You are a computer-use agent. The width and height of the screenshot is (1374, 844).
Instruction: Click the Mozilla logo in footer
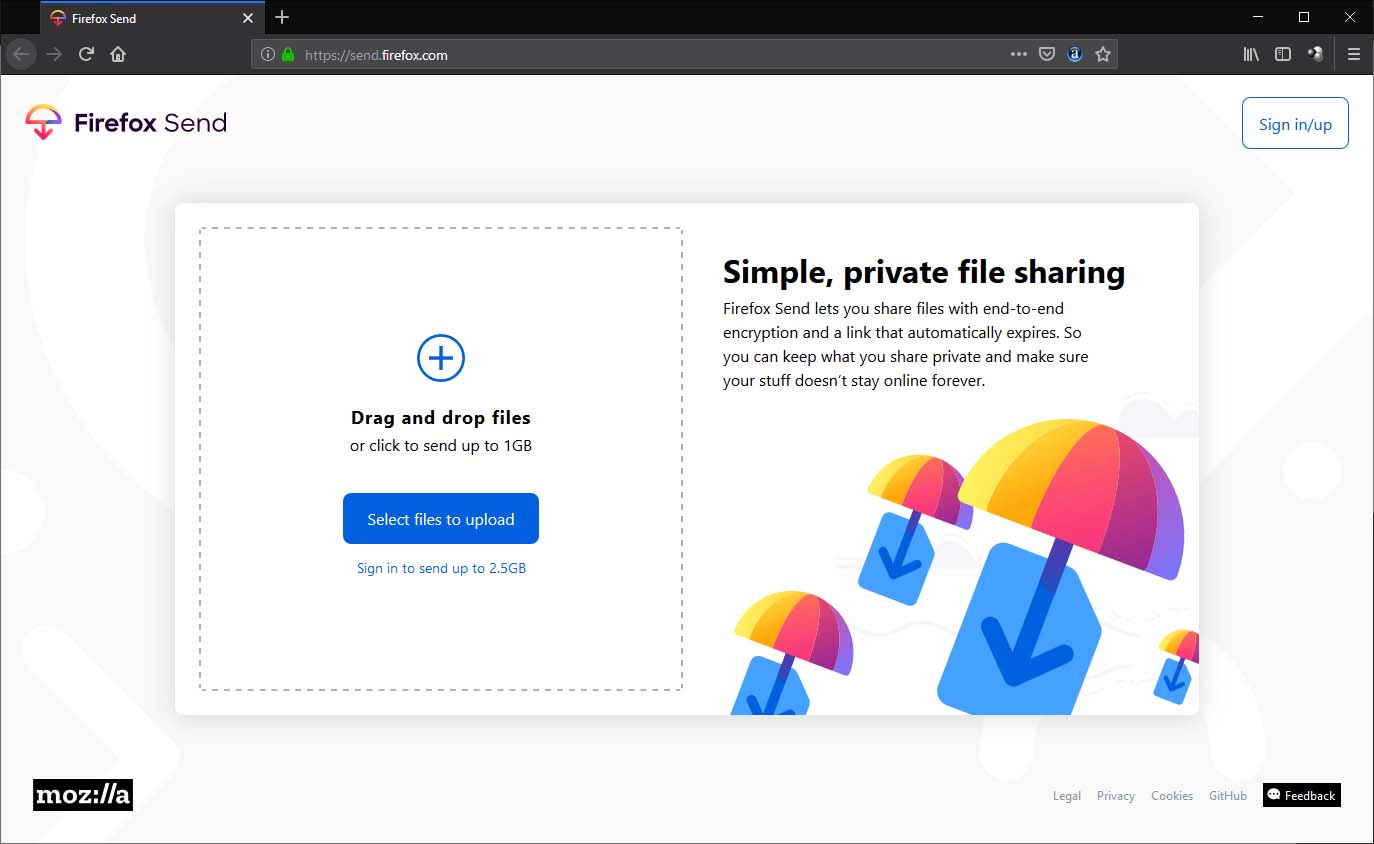[83, 795]
